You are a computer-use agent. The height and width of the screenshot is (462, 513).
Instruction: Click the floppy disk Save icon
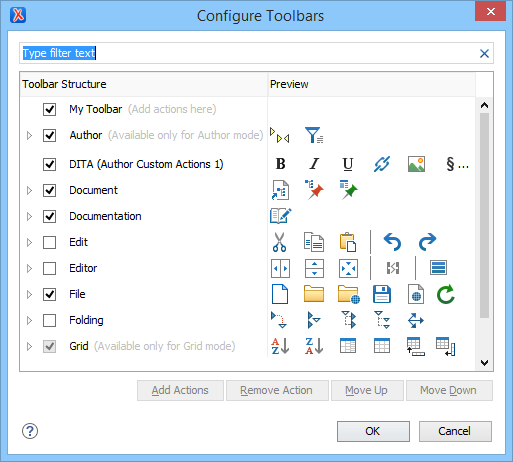point(382,294)
